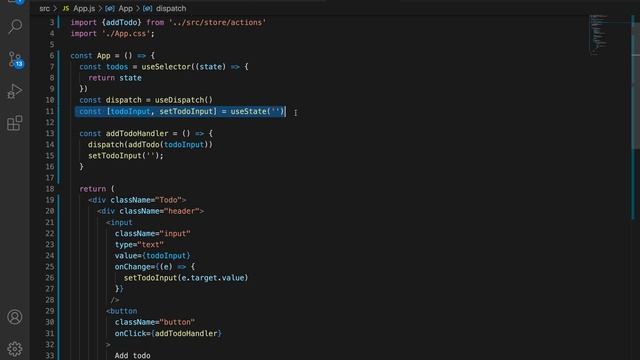The width and height of the screenshot is (640, 360).
Task: Click the '<input' tag on line 21
Action: click(119, 222)
